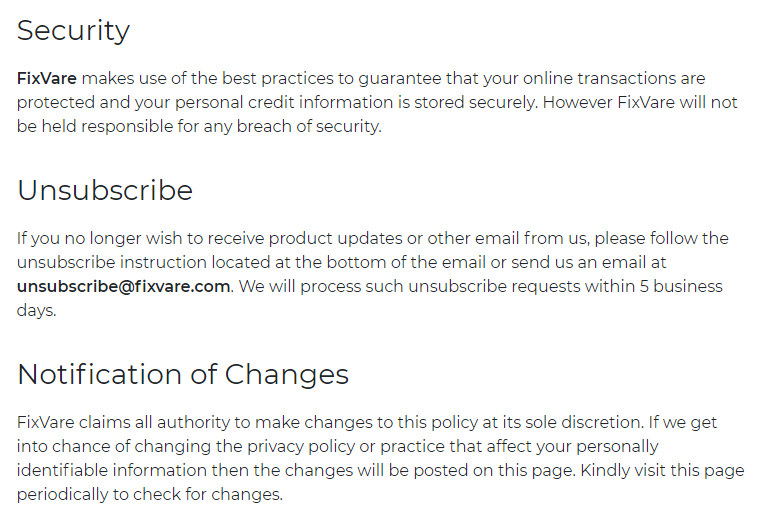Click the bold FixVare brand name

(47, 78)
